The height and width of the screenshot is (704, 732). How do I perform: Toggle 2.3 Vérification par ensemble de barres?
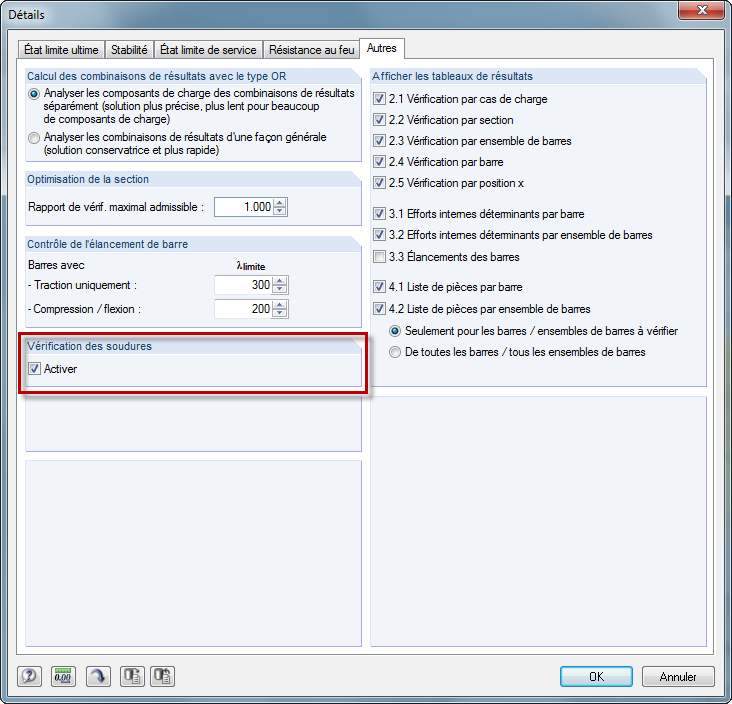379,141
